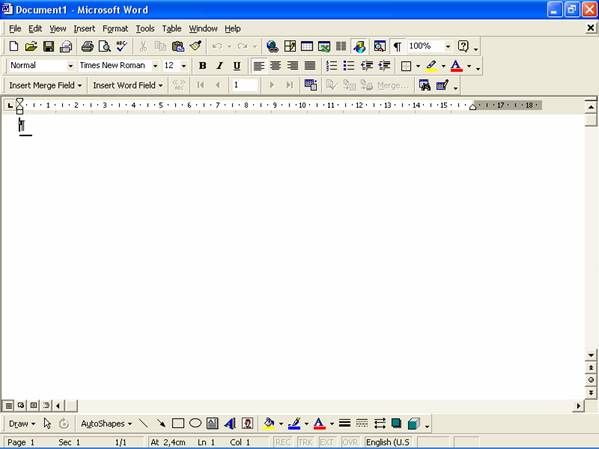This screenshot has width=599, height=449.
Task: Create a new blank document
Action: click(x=13, y=47)
